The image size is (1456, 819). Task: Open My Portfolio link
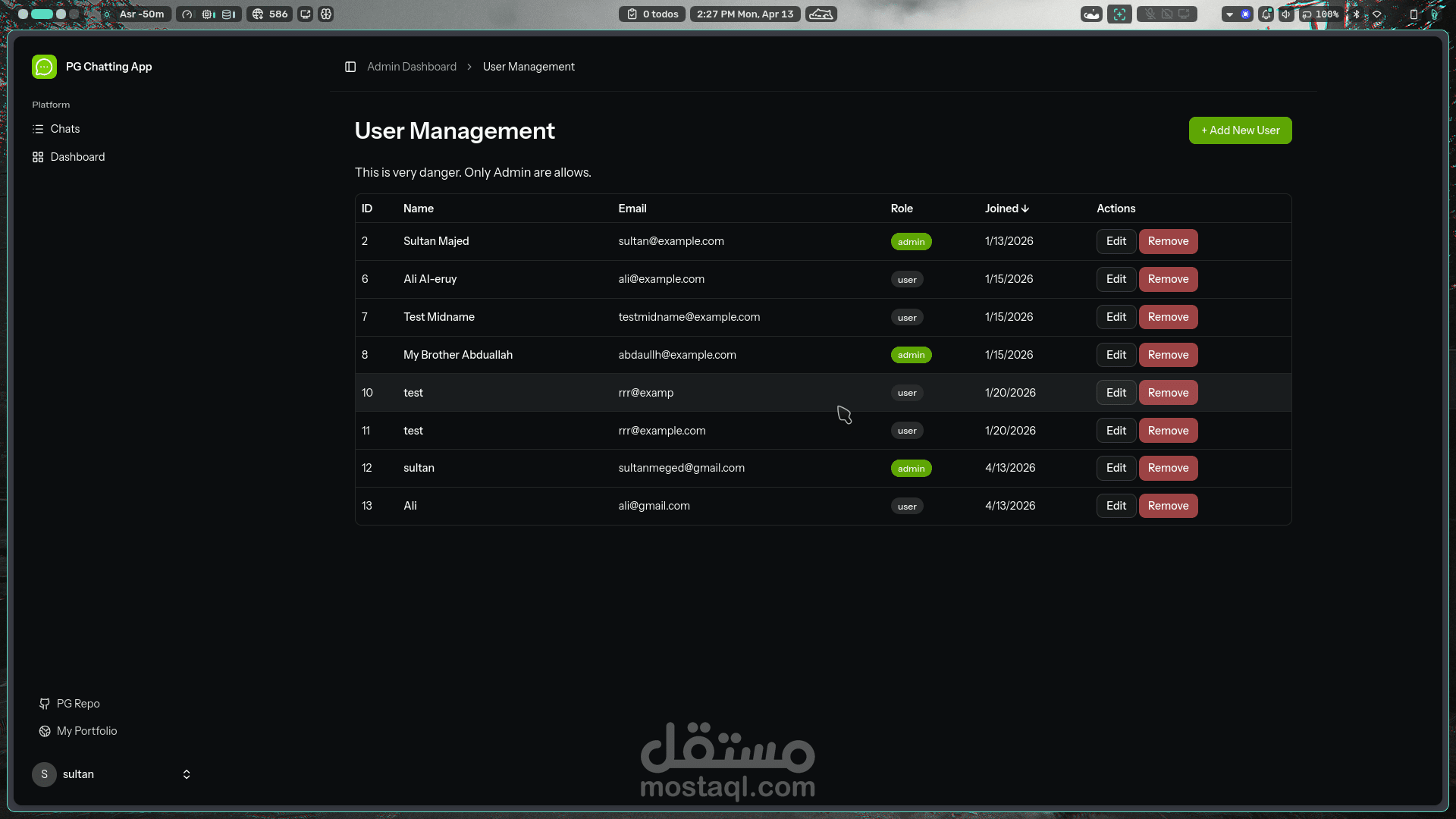(86, 731)
